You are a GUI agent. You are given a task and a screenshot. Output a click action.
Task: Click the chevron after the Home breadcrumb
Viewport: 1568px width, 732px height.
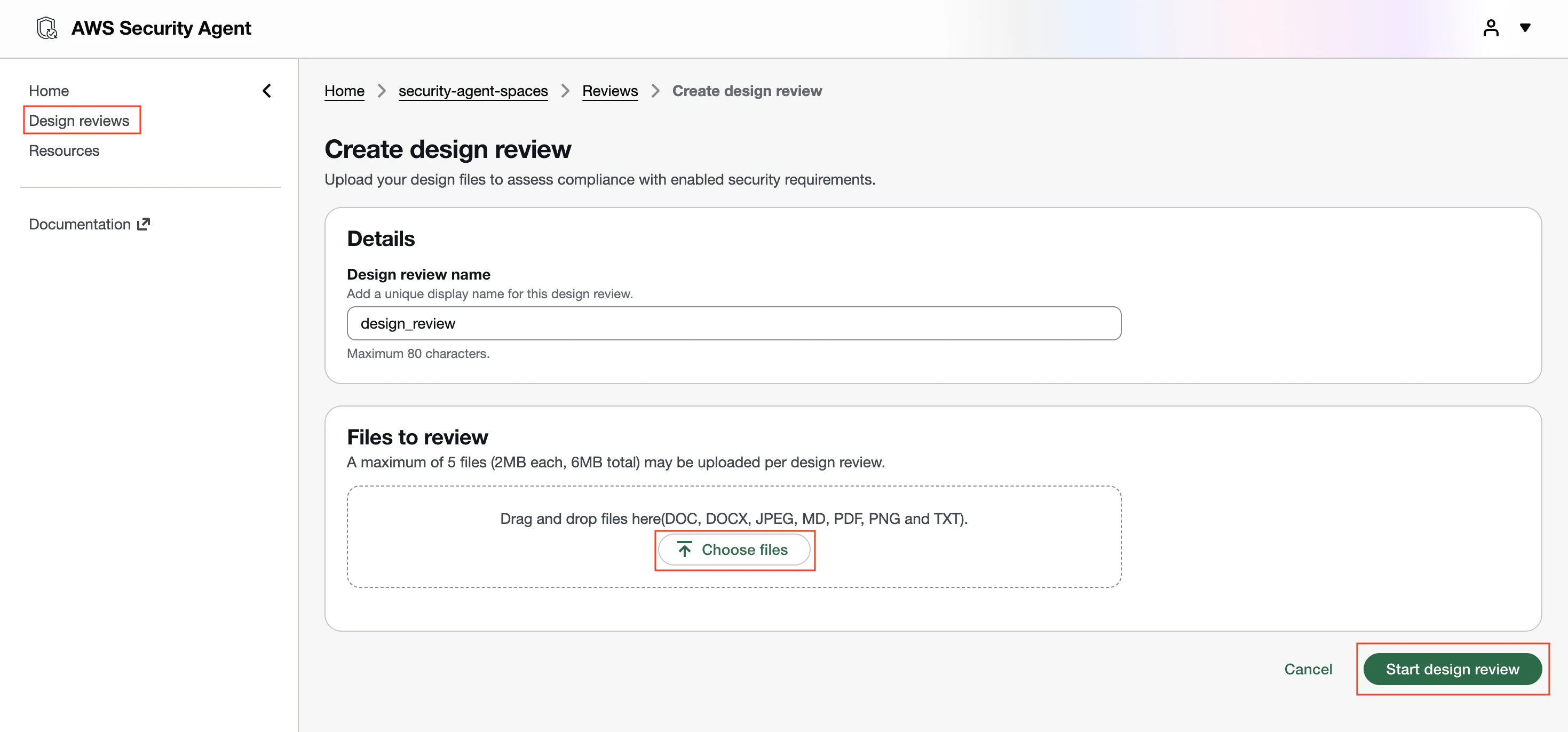pyautogui.click(x=382, y=91)
